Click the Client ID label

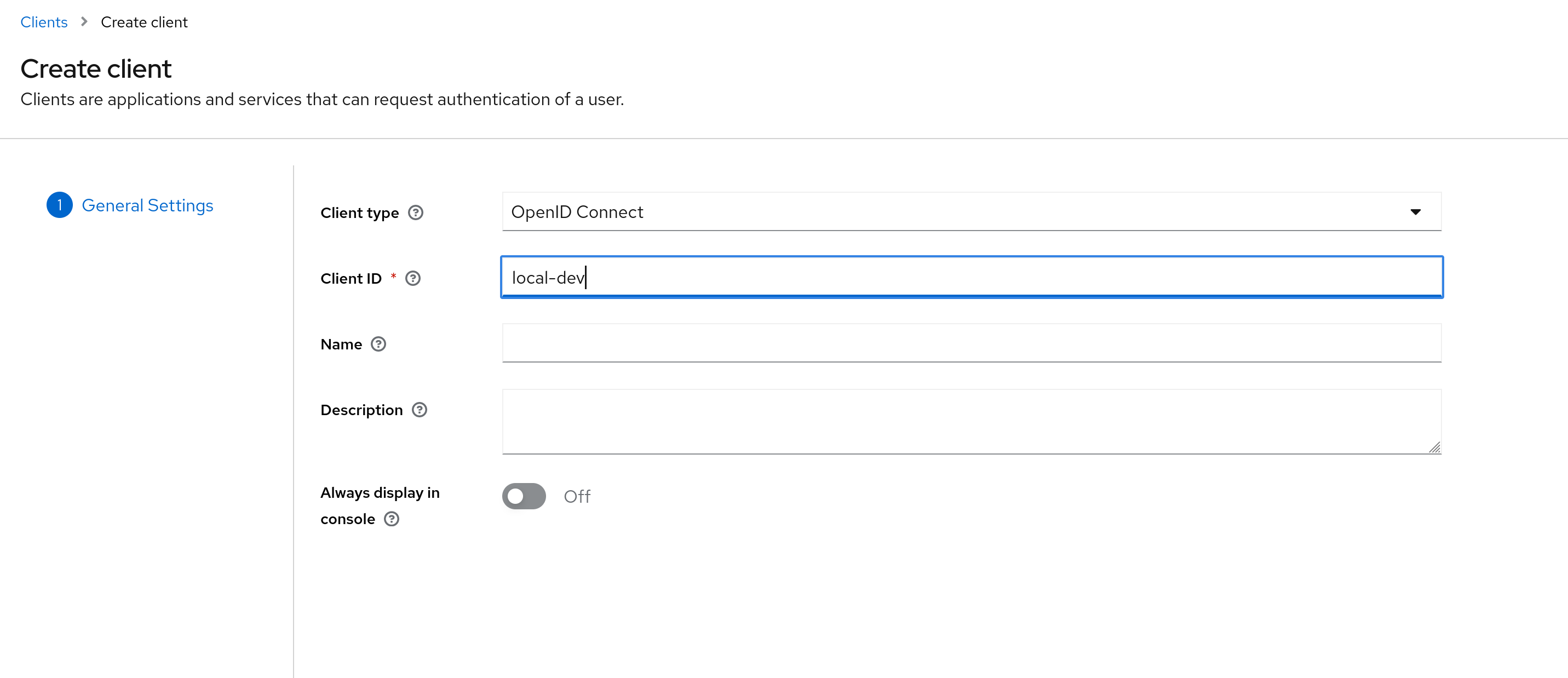[x=351, y=278]
